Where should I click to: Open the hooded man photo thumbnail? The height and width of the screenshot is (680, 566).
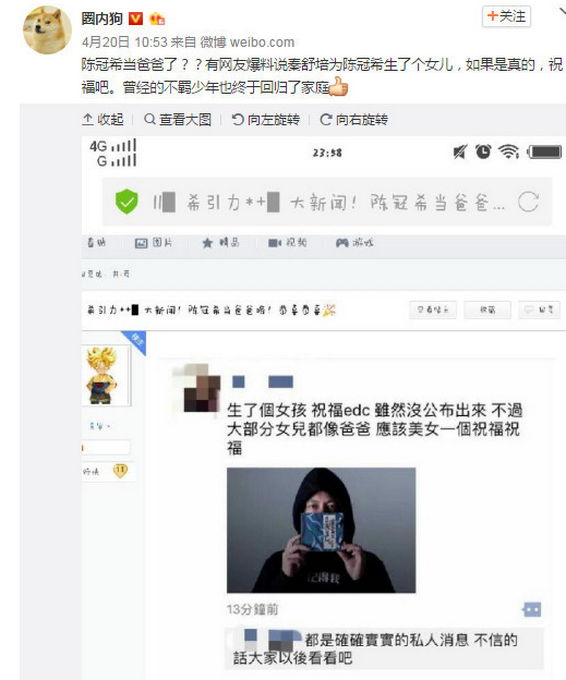pyautogui.click(x=321, y=530)
